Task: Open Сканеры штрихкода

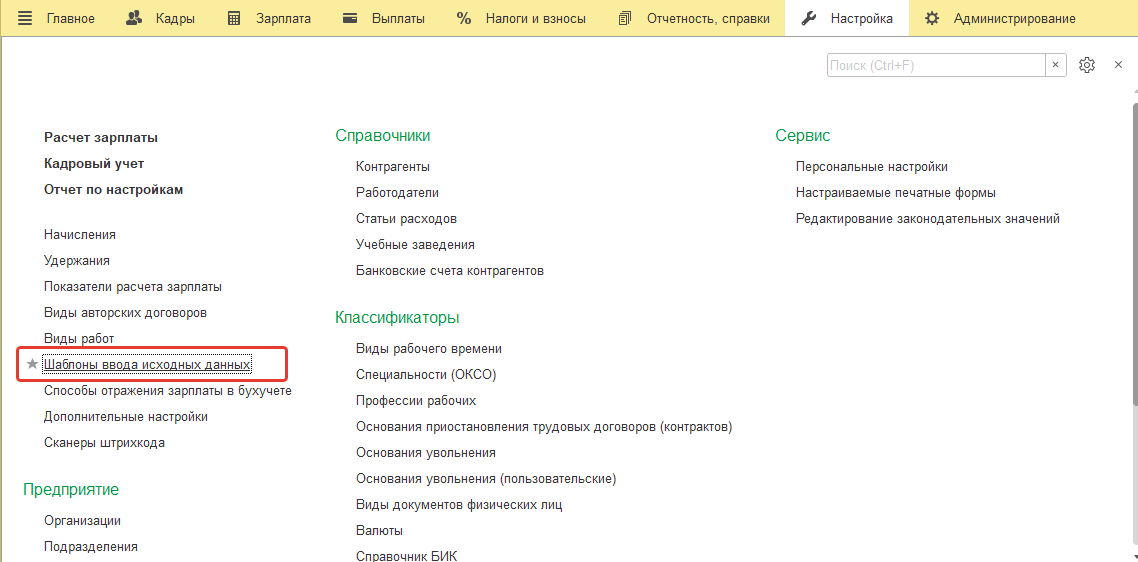Action: tap(105, 443)
